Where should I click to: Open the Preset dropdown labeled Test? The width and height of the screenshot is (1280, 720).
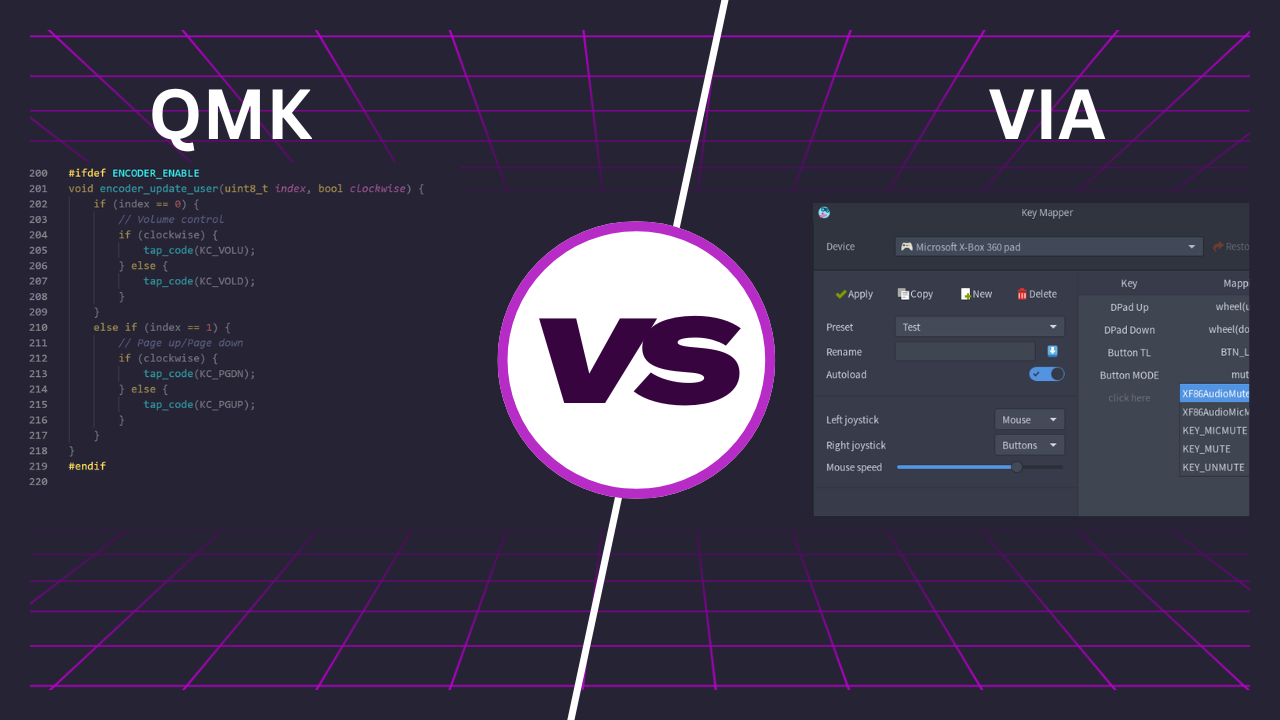[x=979, y=326]
